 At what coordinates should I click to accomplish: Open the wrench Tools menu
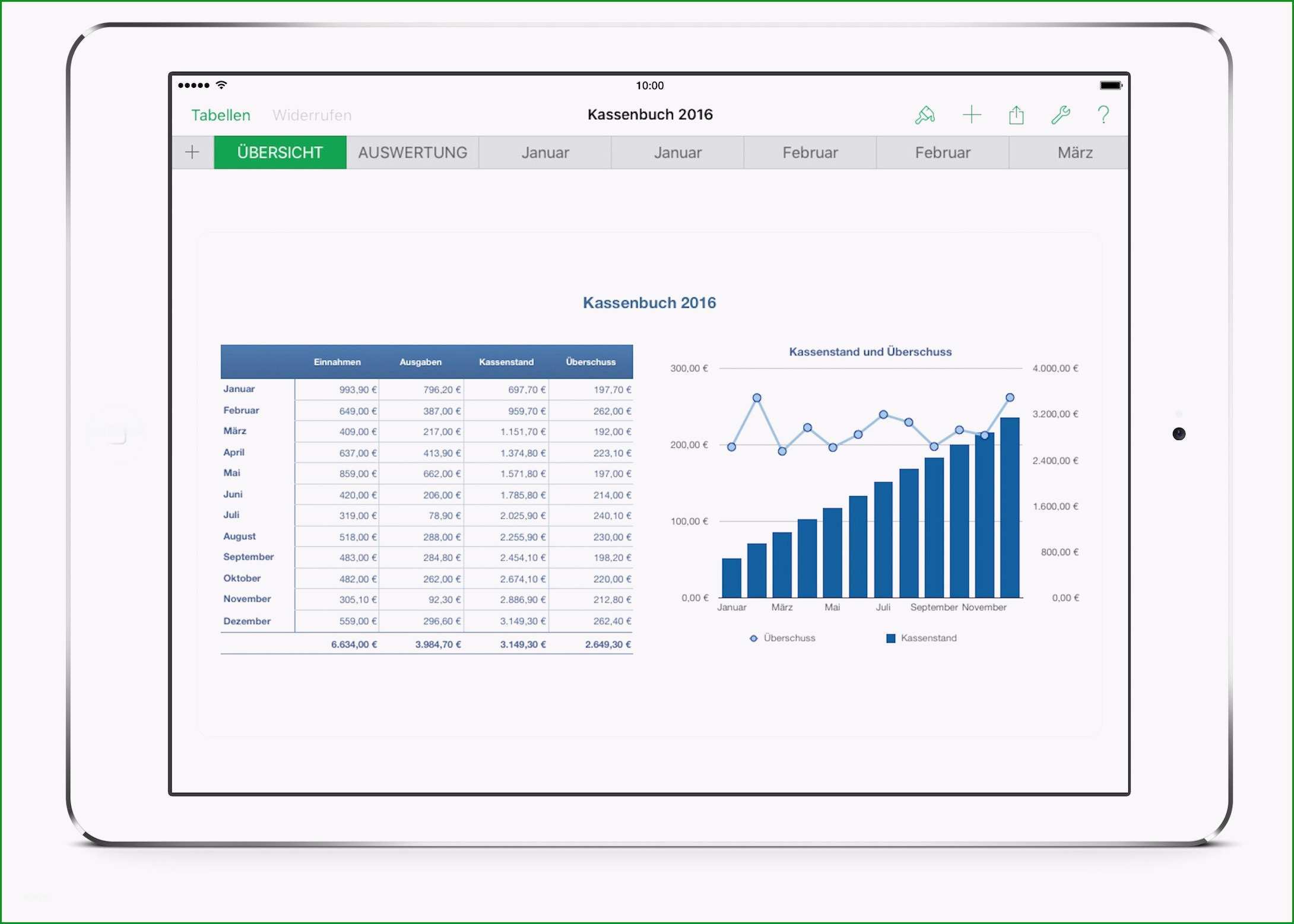tap(1060, 115)
